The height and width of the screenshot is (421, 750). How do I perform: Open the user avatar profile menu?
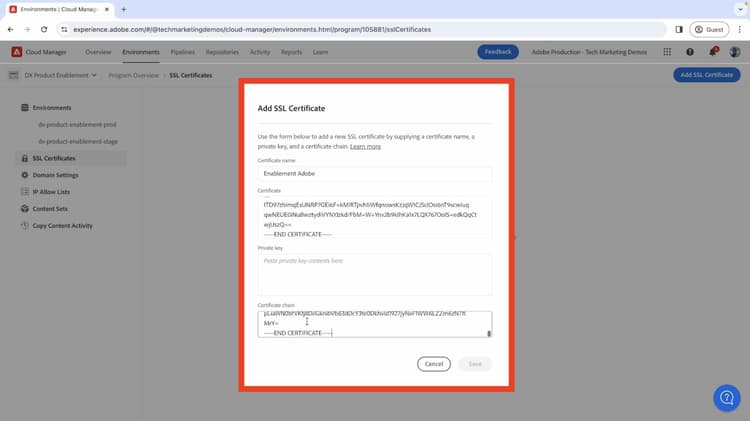click(735, 52)
